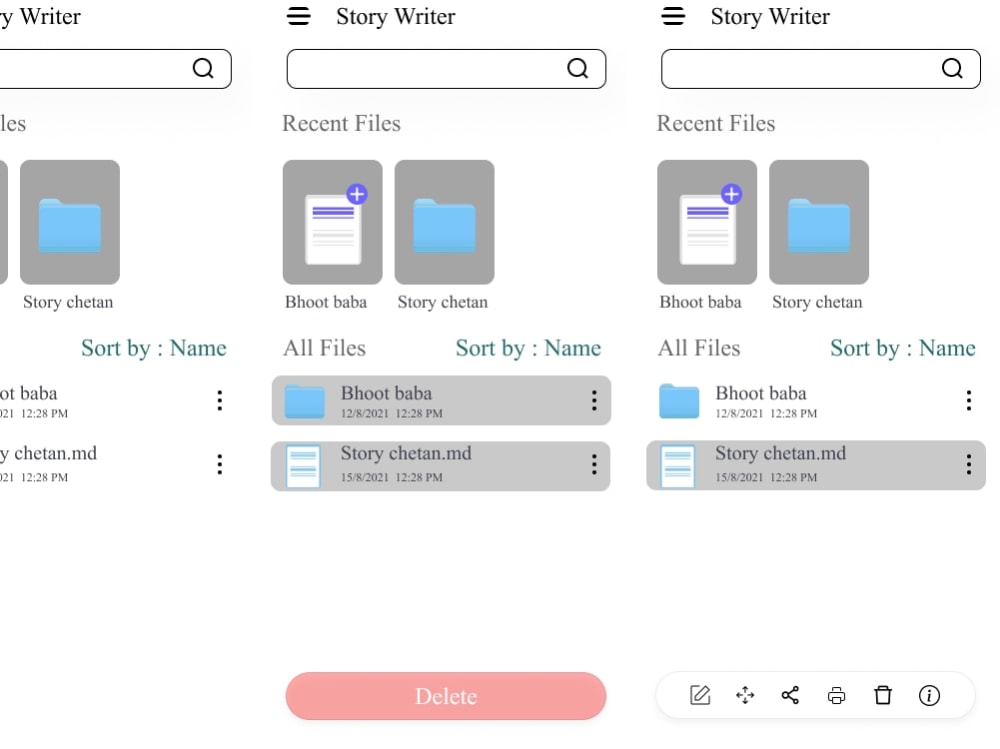Click 'All Files' heading on the bottom-toolbar screen

pos(698,348)
